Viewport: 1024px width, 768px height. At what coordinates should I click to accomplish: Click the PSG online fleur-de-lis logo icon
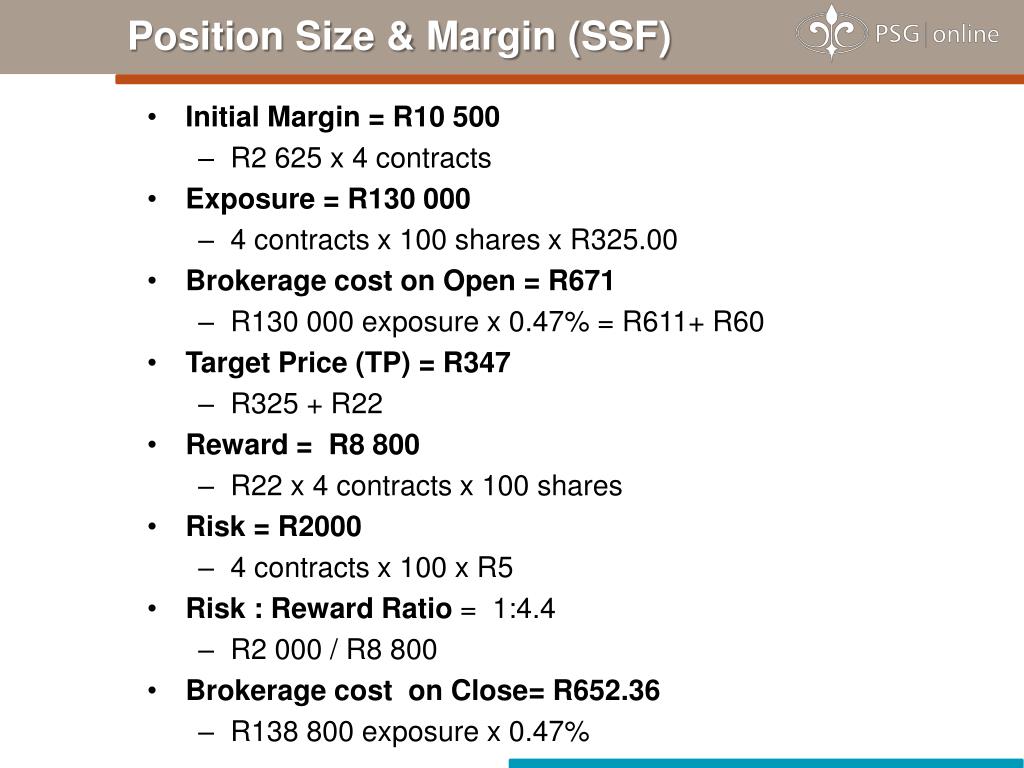831,32
